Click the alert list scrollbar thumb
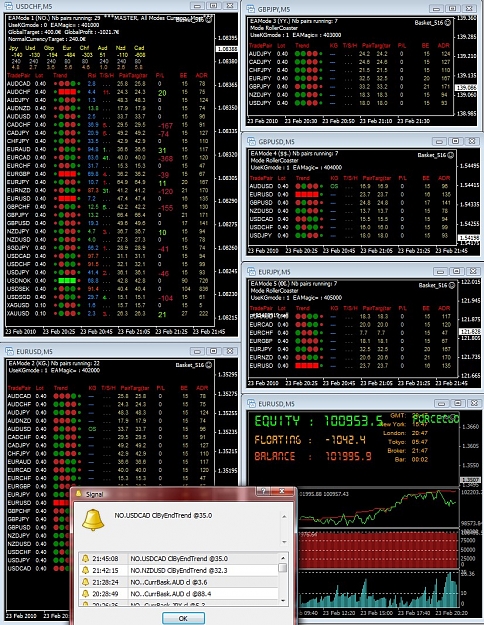Image resolution: width=484 pixels, height=625 pixels. click(x=283, y=568)
